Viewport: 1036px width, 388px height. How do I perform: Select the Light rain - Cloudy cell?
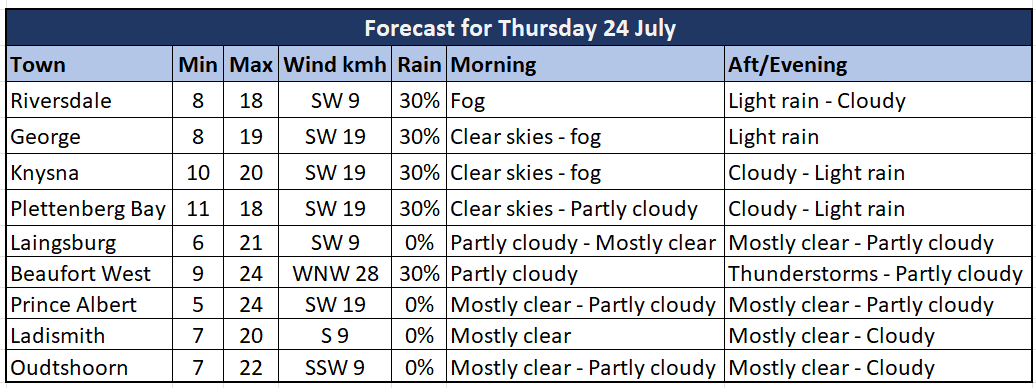pos(878,100)
